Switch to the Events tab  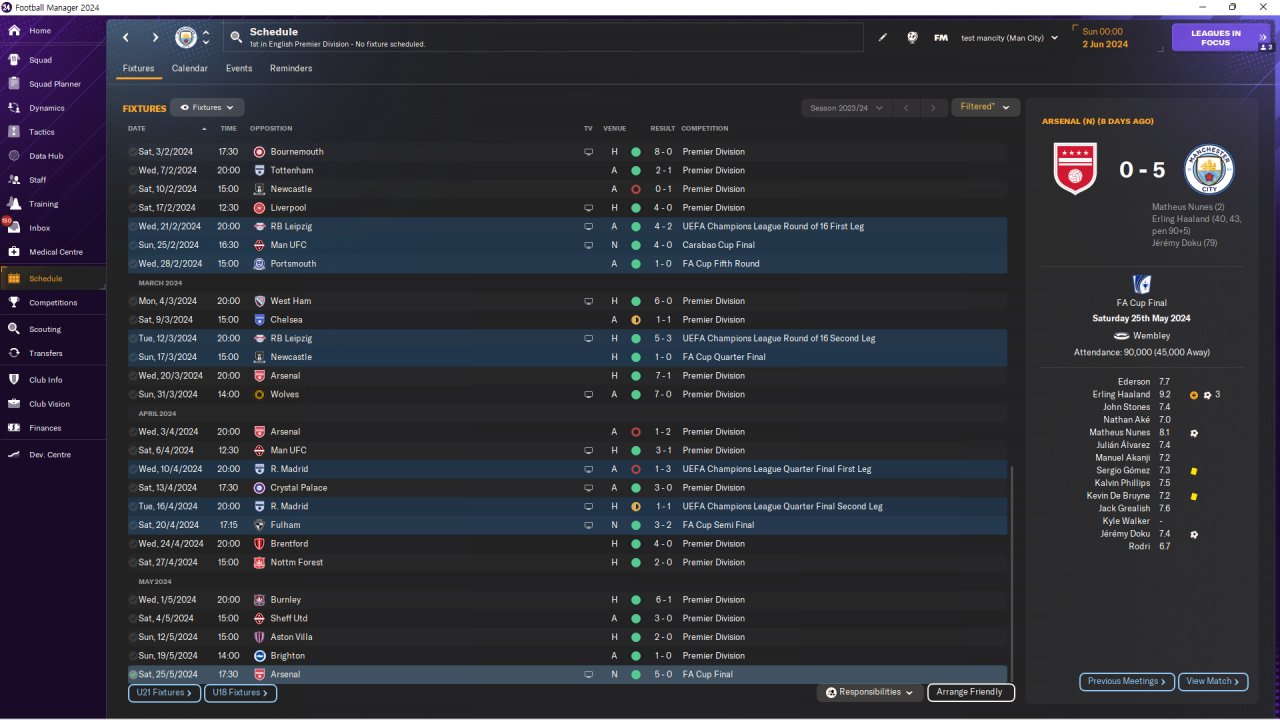(239, 69)
